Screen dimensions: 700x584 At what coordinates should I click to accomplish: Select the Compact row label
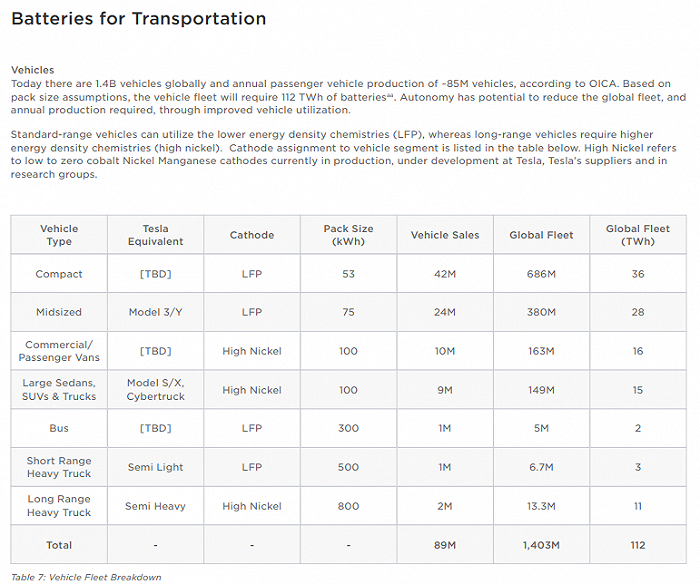[x=59, y=274]
